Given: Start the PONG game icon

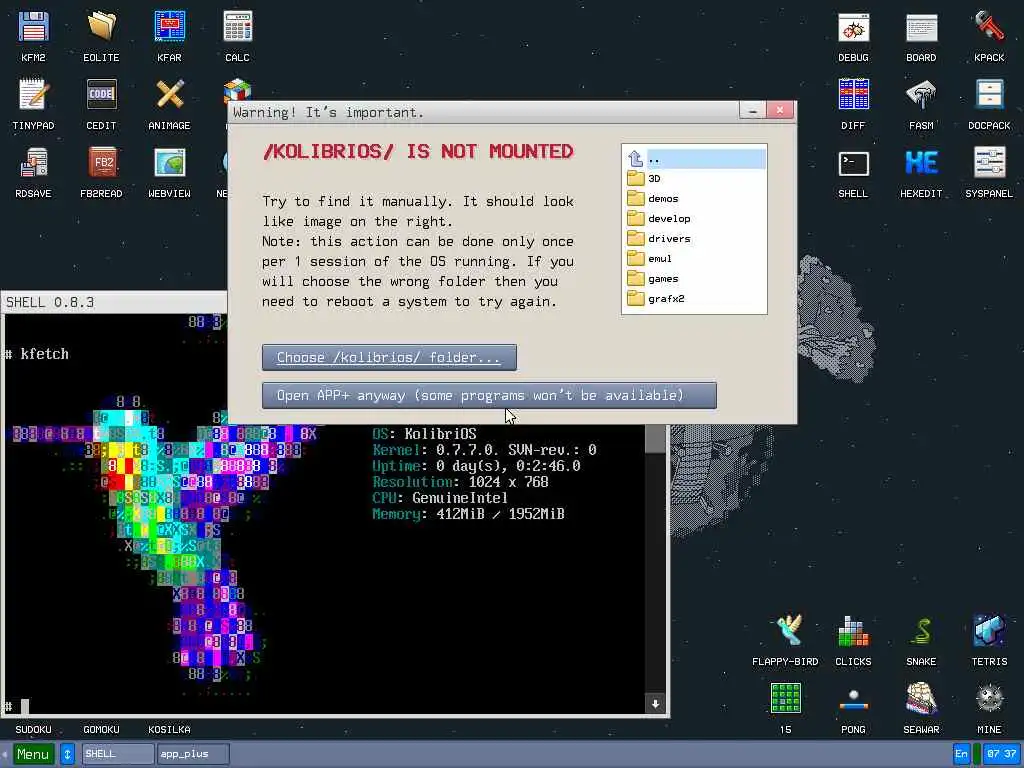Looking at the screenshot, I should click(854, 699).
